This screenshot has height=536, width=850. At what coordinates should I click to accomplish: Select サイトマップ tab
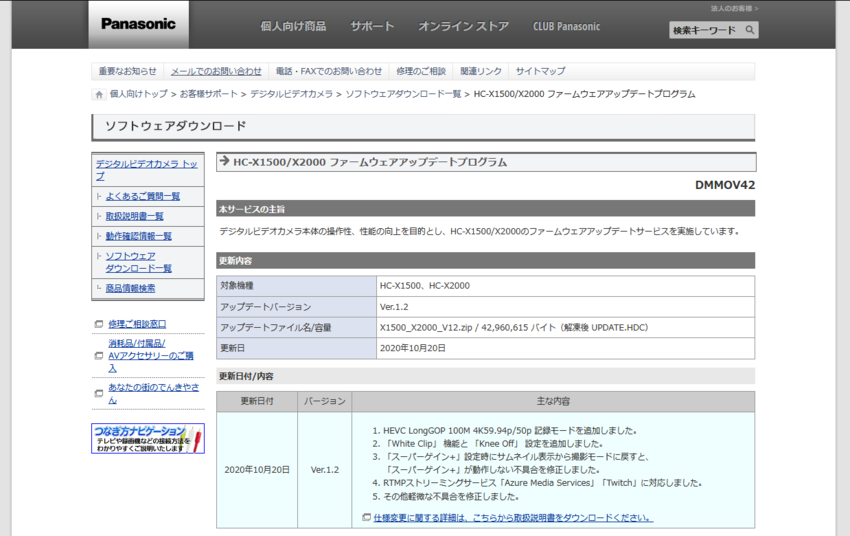point(540,71)
